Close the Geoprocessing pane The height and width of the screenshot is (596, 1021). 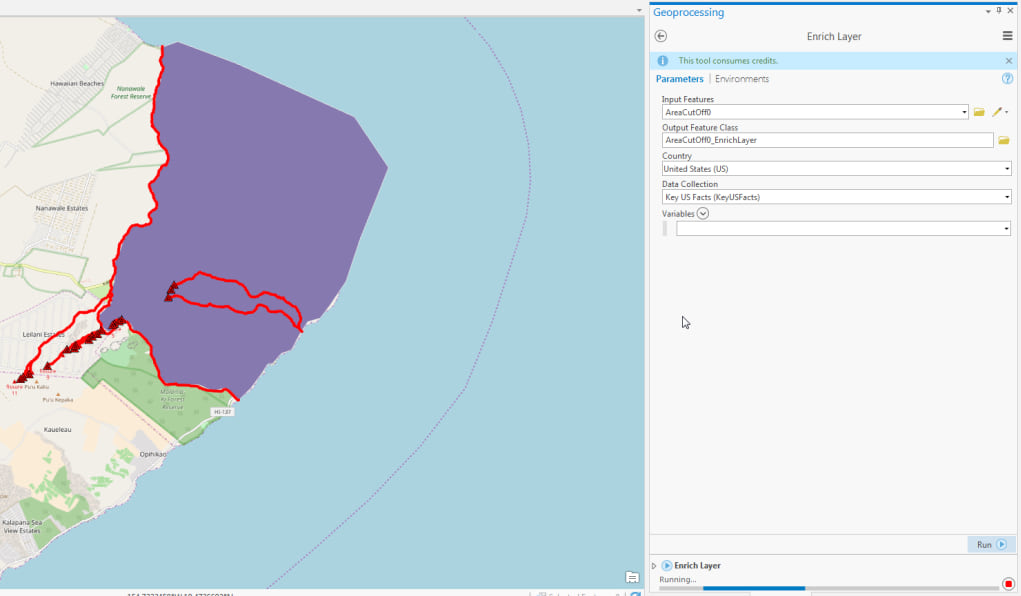1010,10
